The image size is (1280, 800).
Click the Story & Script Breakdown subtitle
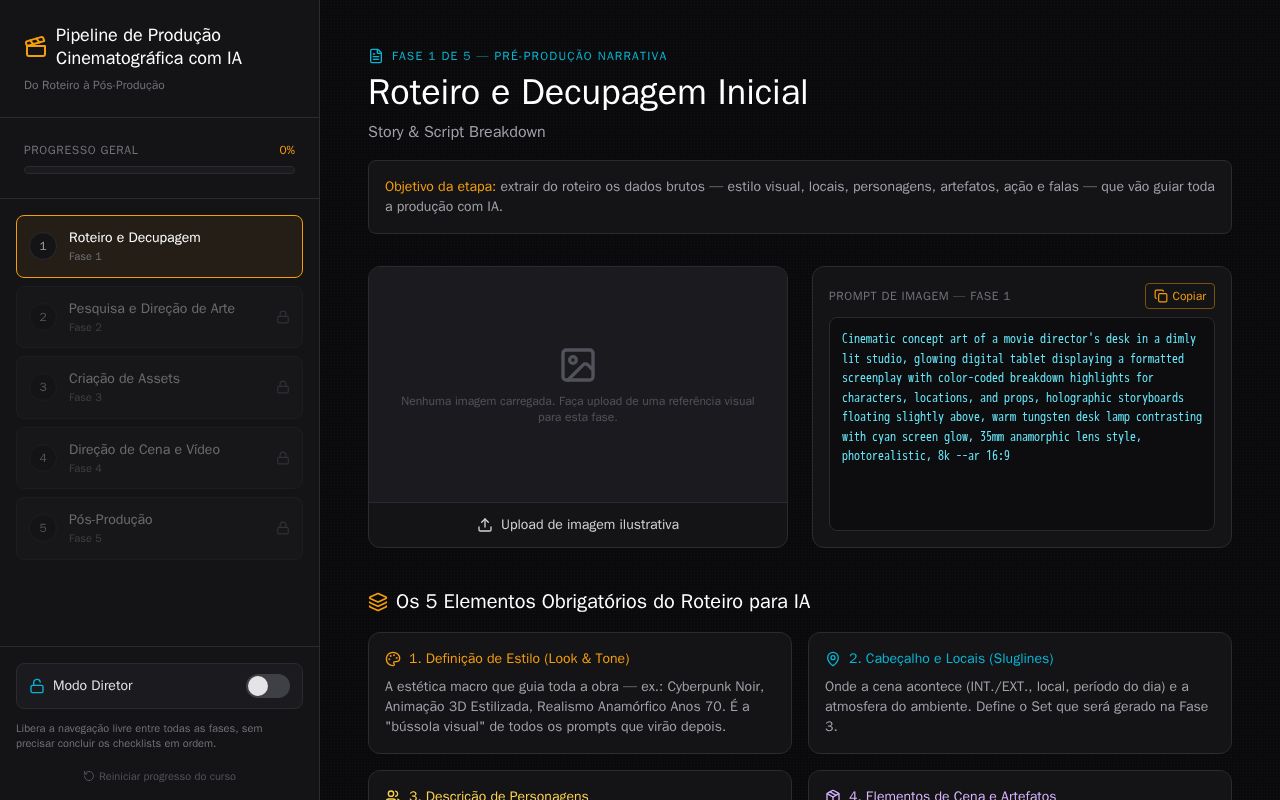457,132
